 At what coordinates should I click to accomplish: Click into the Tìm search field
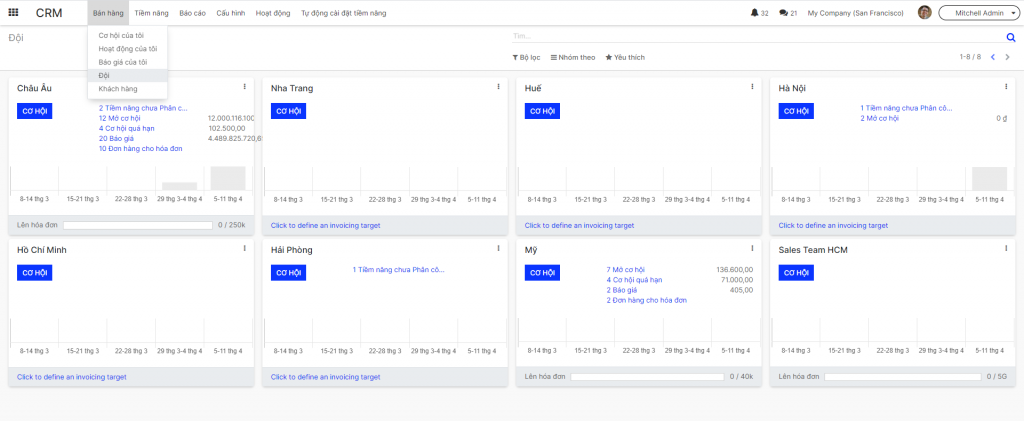pos(758,37)
